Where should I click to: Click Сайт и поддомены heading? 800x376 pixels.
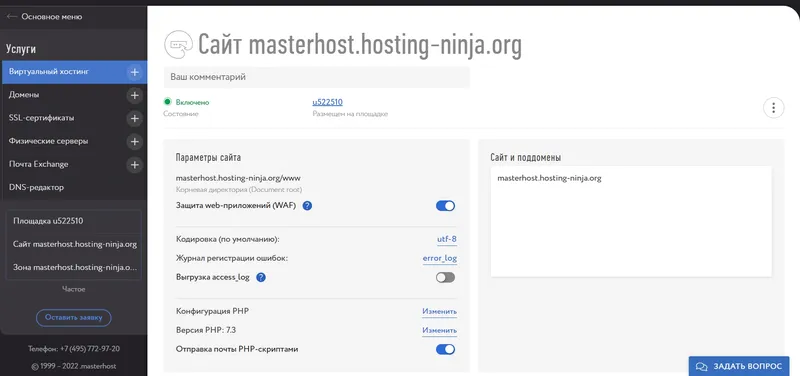pos(526,157)
